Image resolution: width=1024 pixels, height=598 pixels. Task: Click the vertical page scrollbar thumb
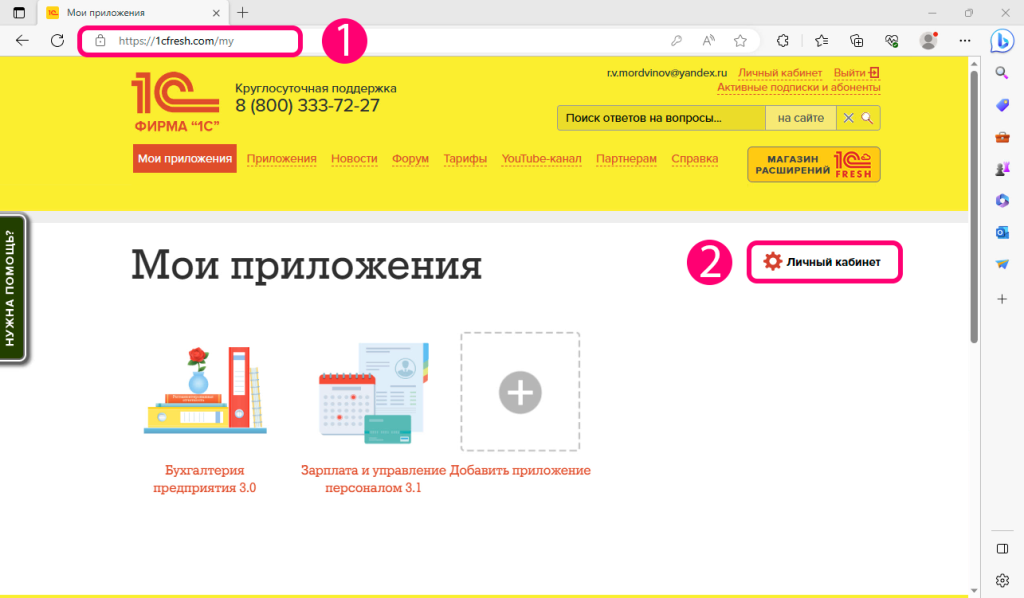tap(974, 206)
